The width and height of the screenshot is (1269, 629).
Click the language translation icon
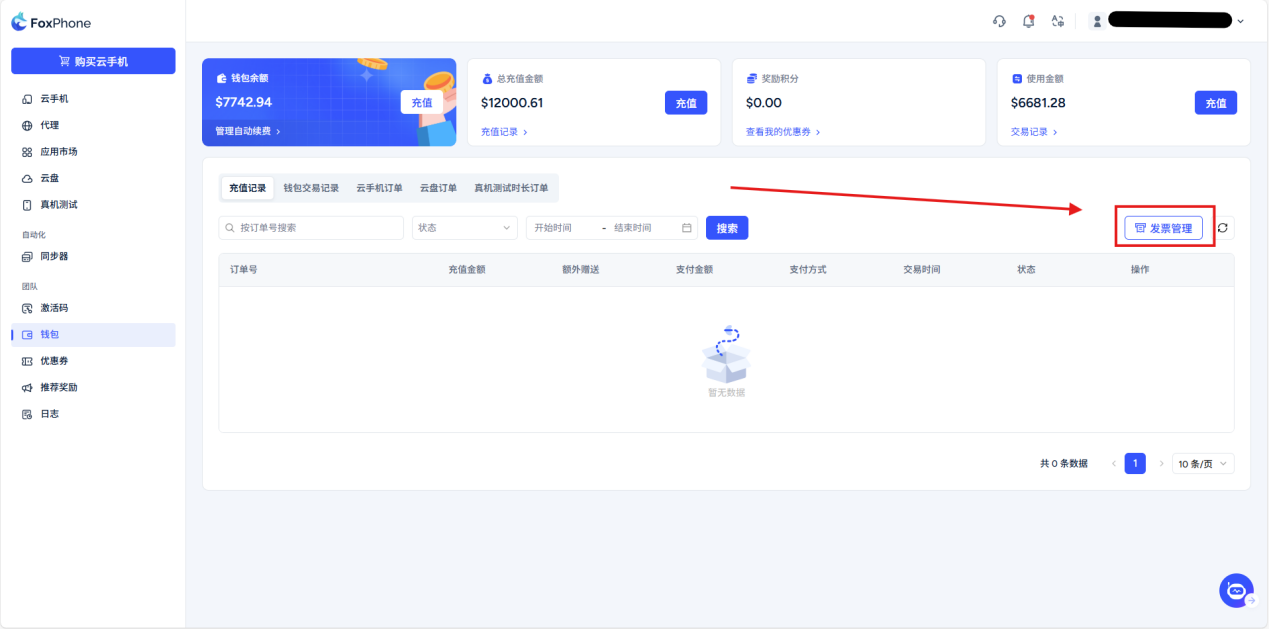click(x=1058, y=21)
